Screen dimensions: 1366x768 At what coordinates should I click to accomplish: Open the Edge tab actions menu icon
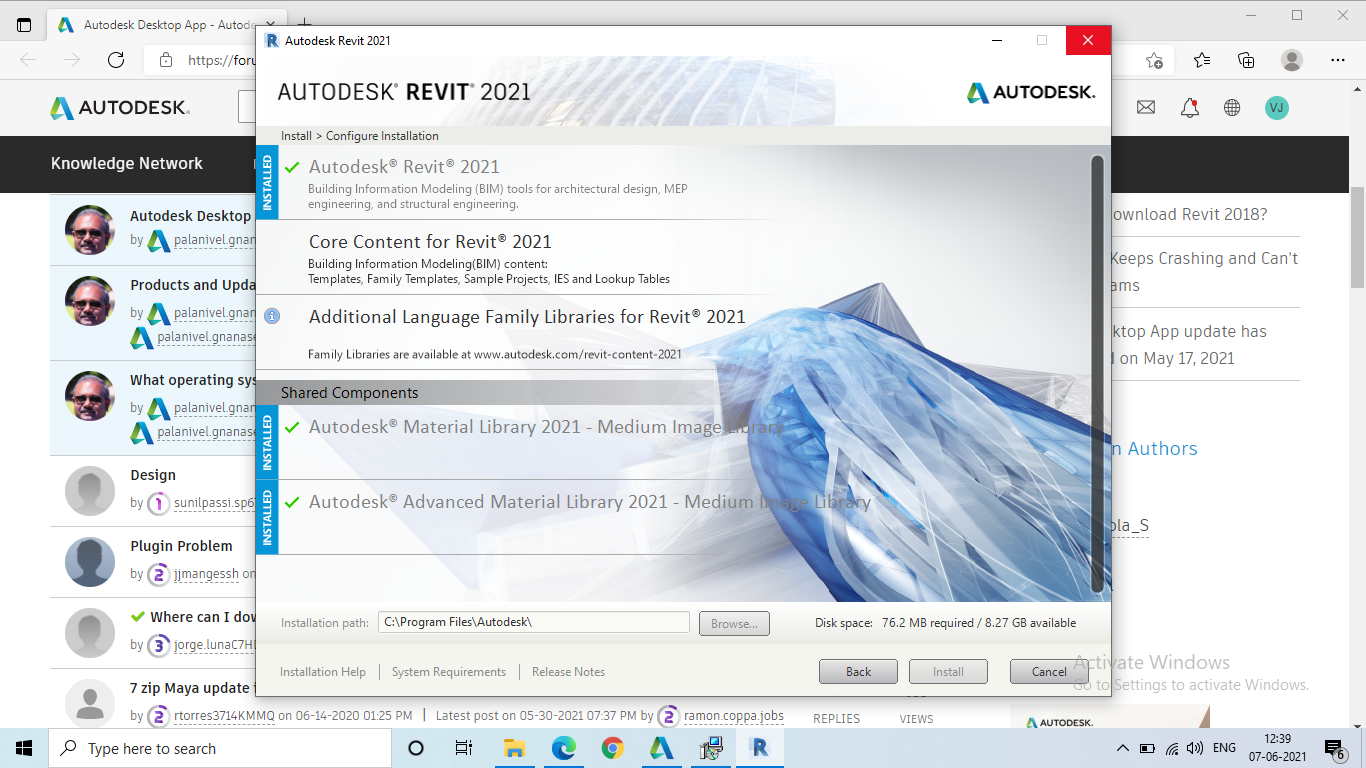[24, 25]
